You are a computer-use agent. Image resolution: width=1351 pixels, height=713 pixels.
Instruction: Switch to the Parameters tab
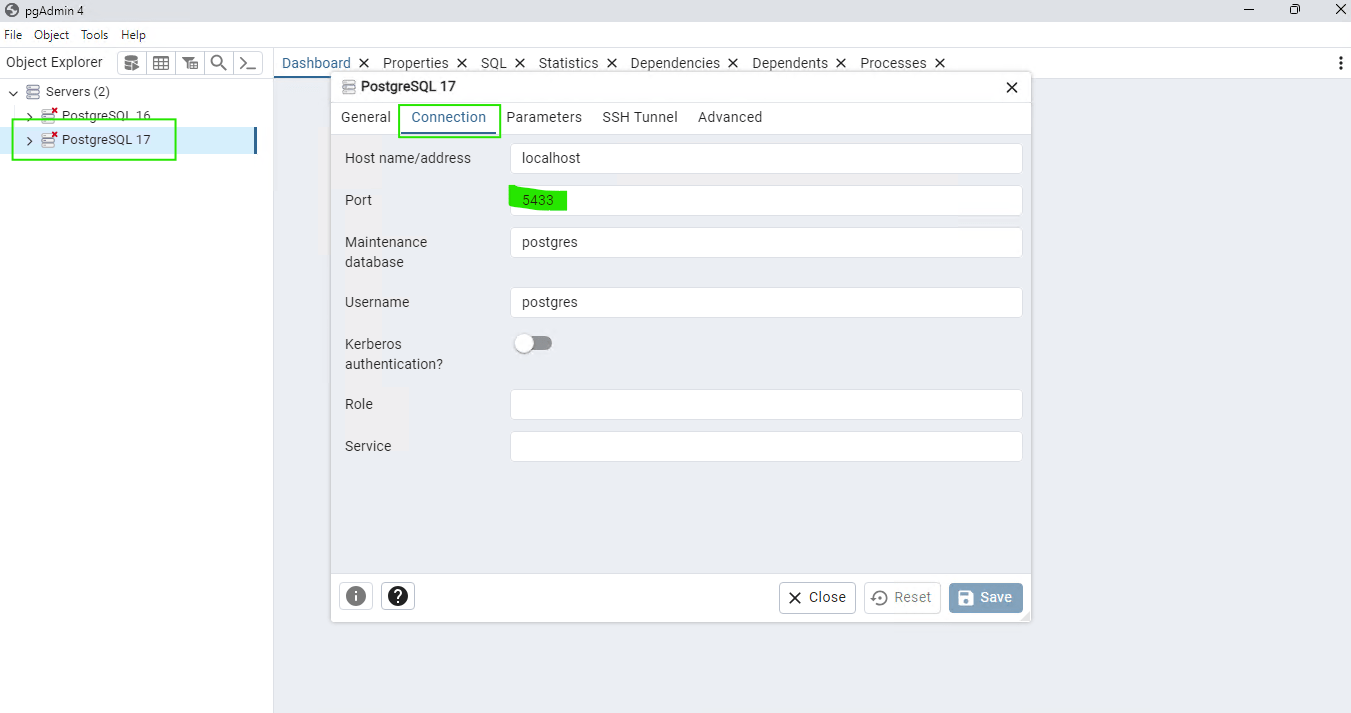click(544, 117)
